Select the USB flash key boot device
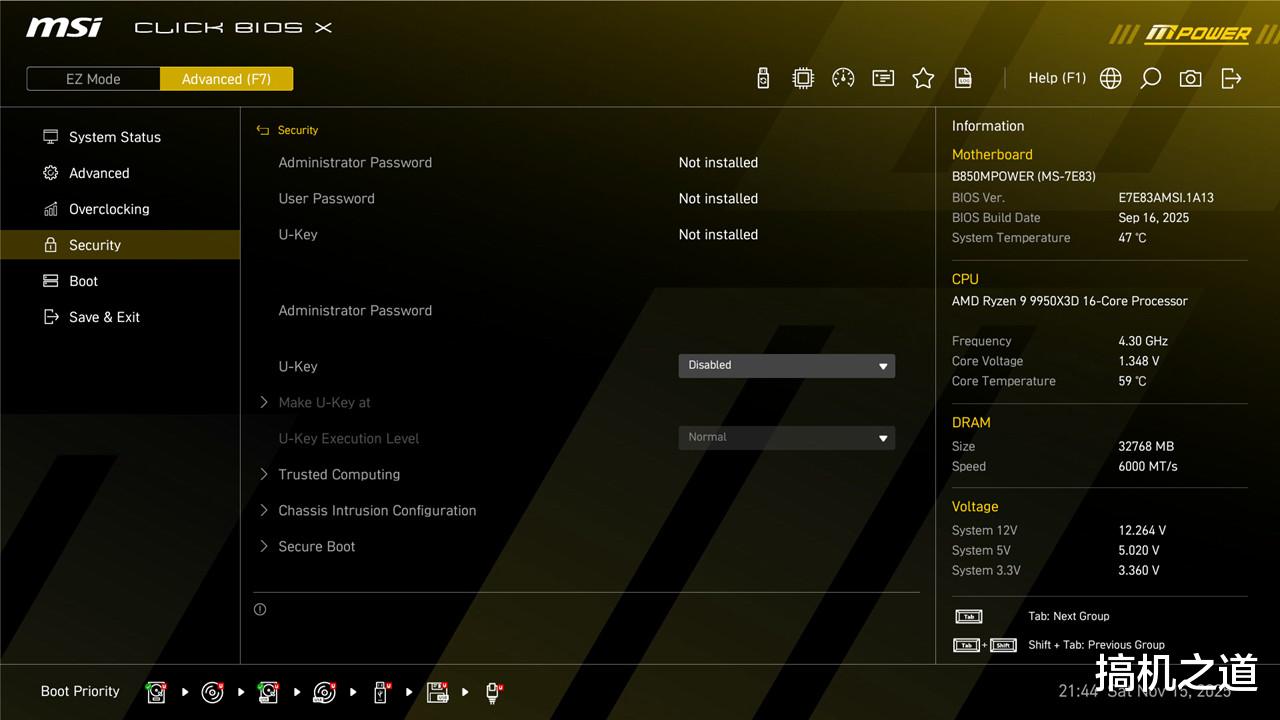Viewport: 1280px width, 720px height. [381, 691]
